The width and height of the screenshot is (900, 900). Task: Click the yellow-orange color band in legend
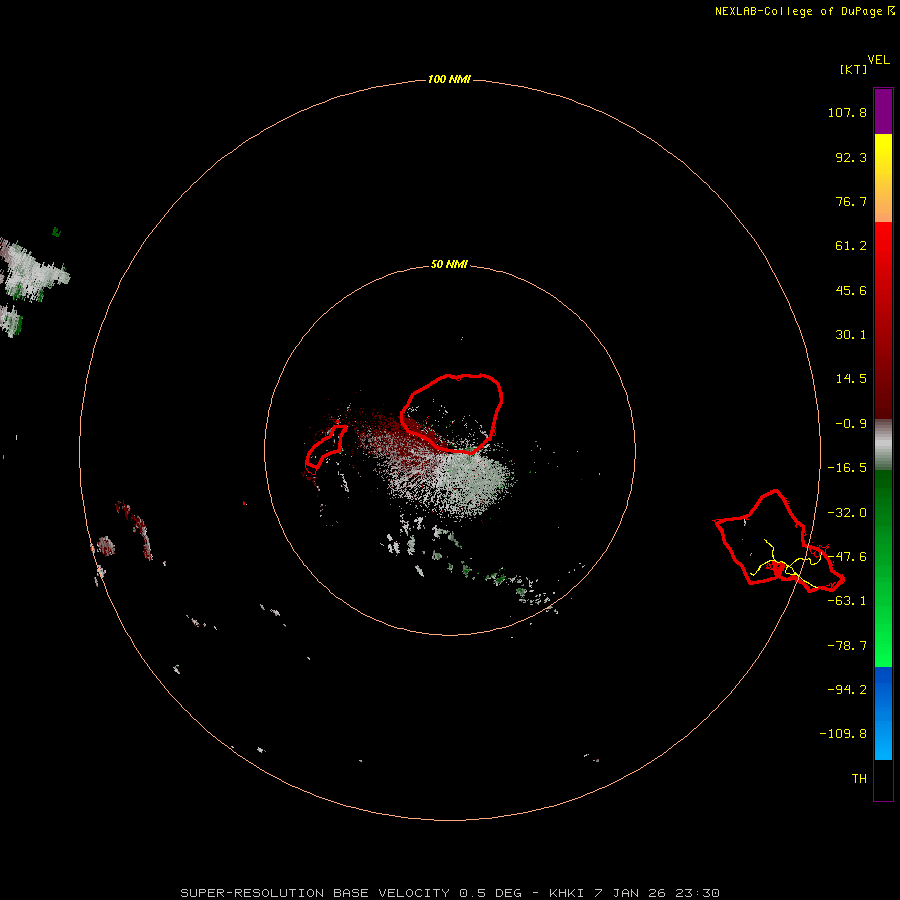[883, 178]
